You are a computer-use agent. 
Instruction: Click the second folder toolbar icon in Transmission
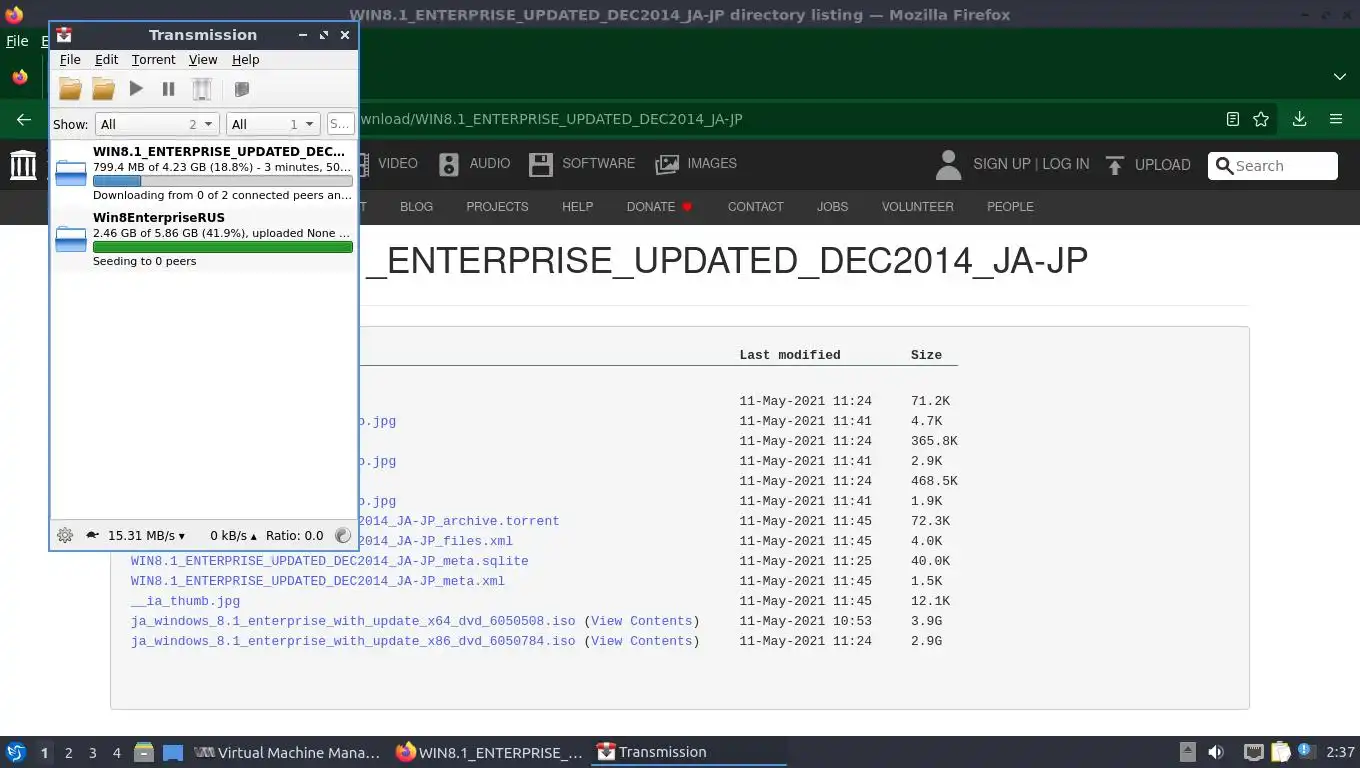[x=103, y=89]
